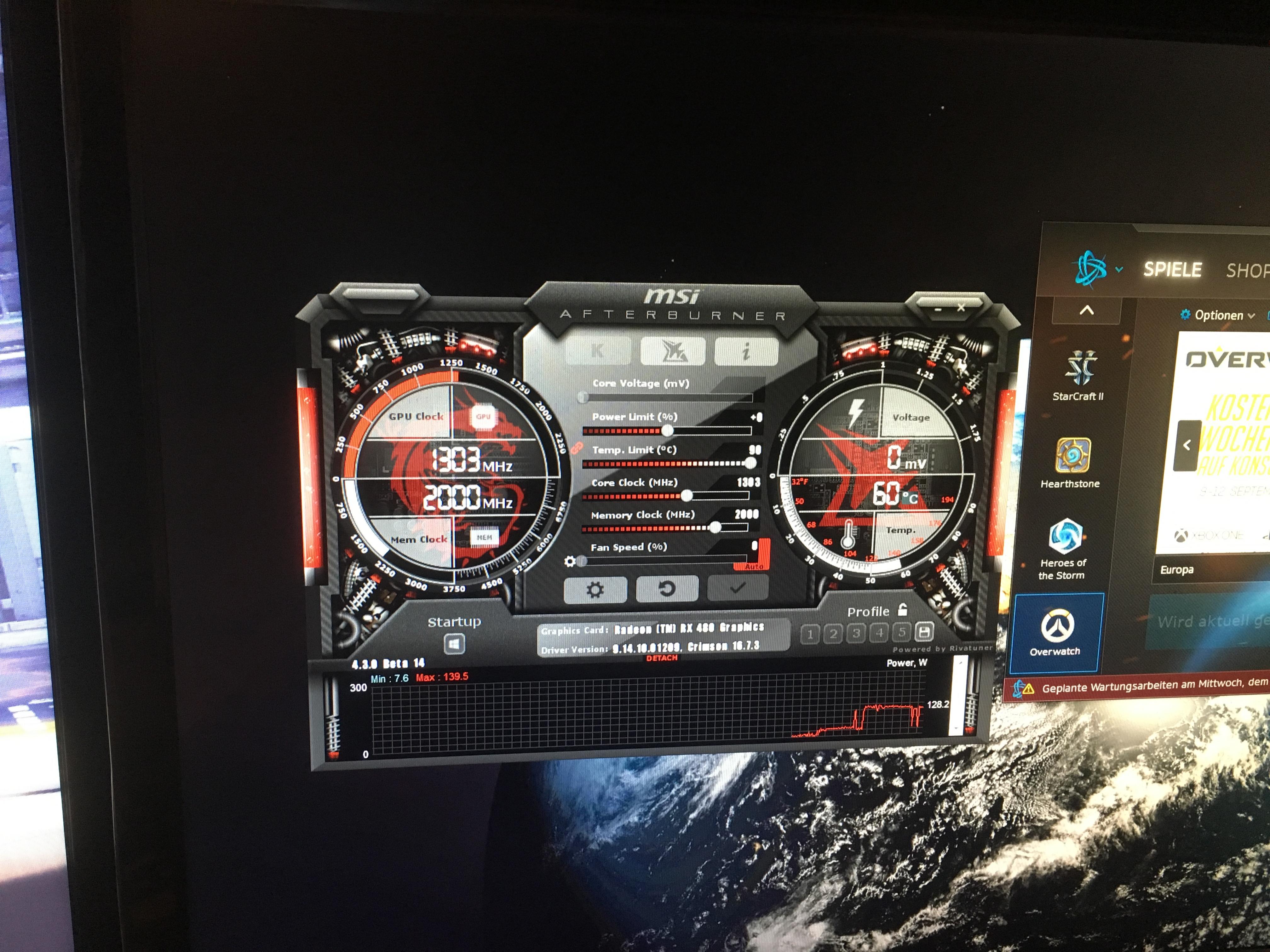Toggle the Profile lock icon

(903, 610)
